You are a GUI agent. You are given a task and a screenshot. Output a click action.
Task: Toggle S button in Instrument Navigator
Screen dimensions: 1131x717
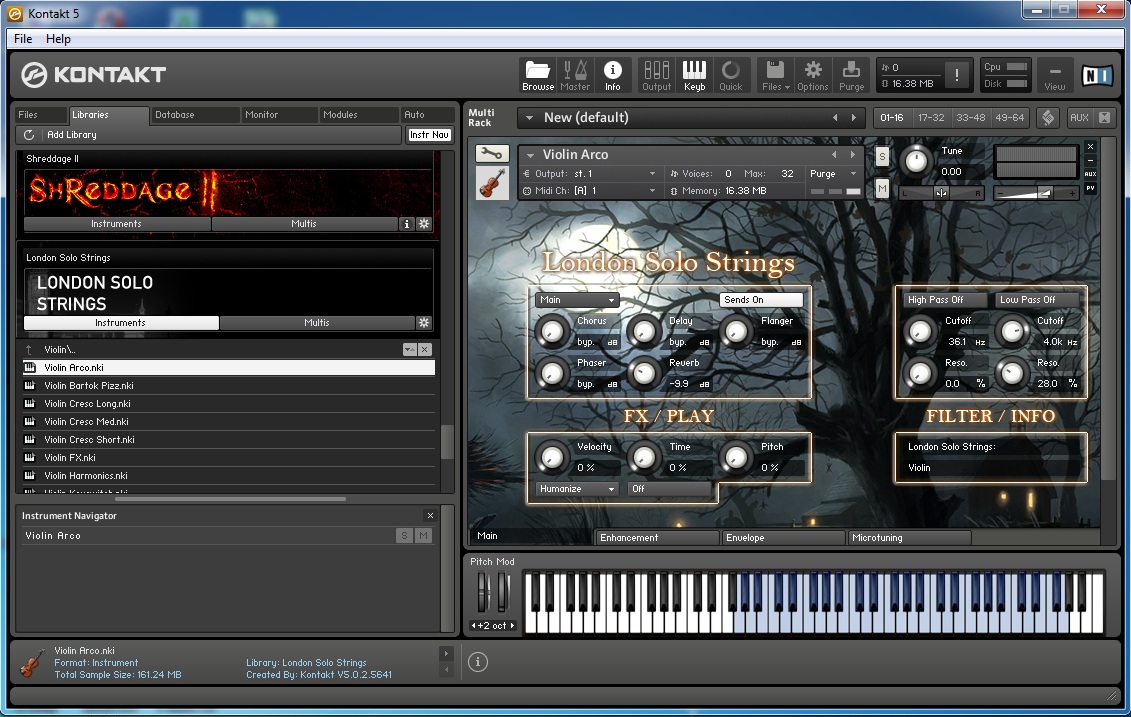(404, 535)
